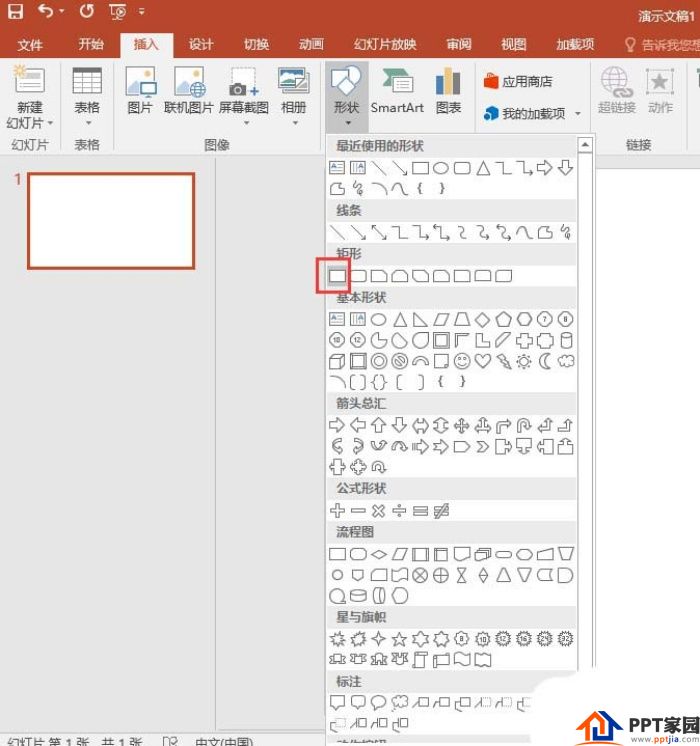Pick the smiley face shape
This screenshot has width=700, height=746.
click(x=462, y=361)
